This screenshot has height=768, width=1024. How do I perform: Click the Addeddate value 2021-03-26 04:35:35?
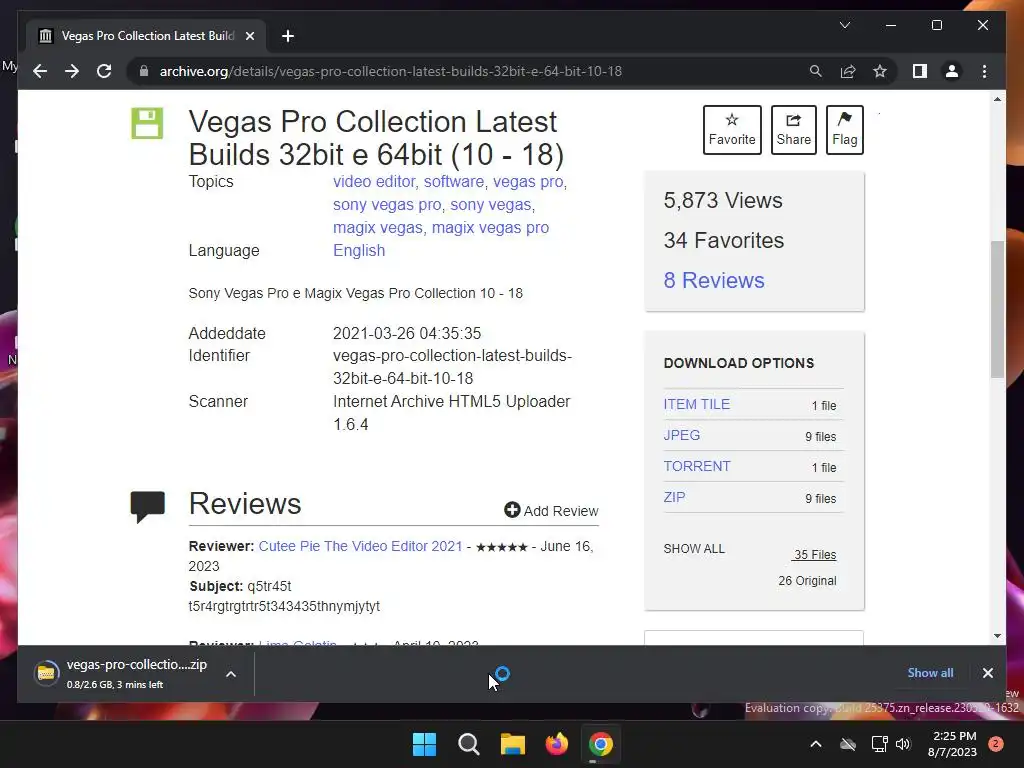pyautogui.click(x=407, y=333)
